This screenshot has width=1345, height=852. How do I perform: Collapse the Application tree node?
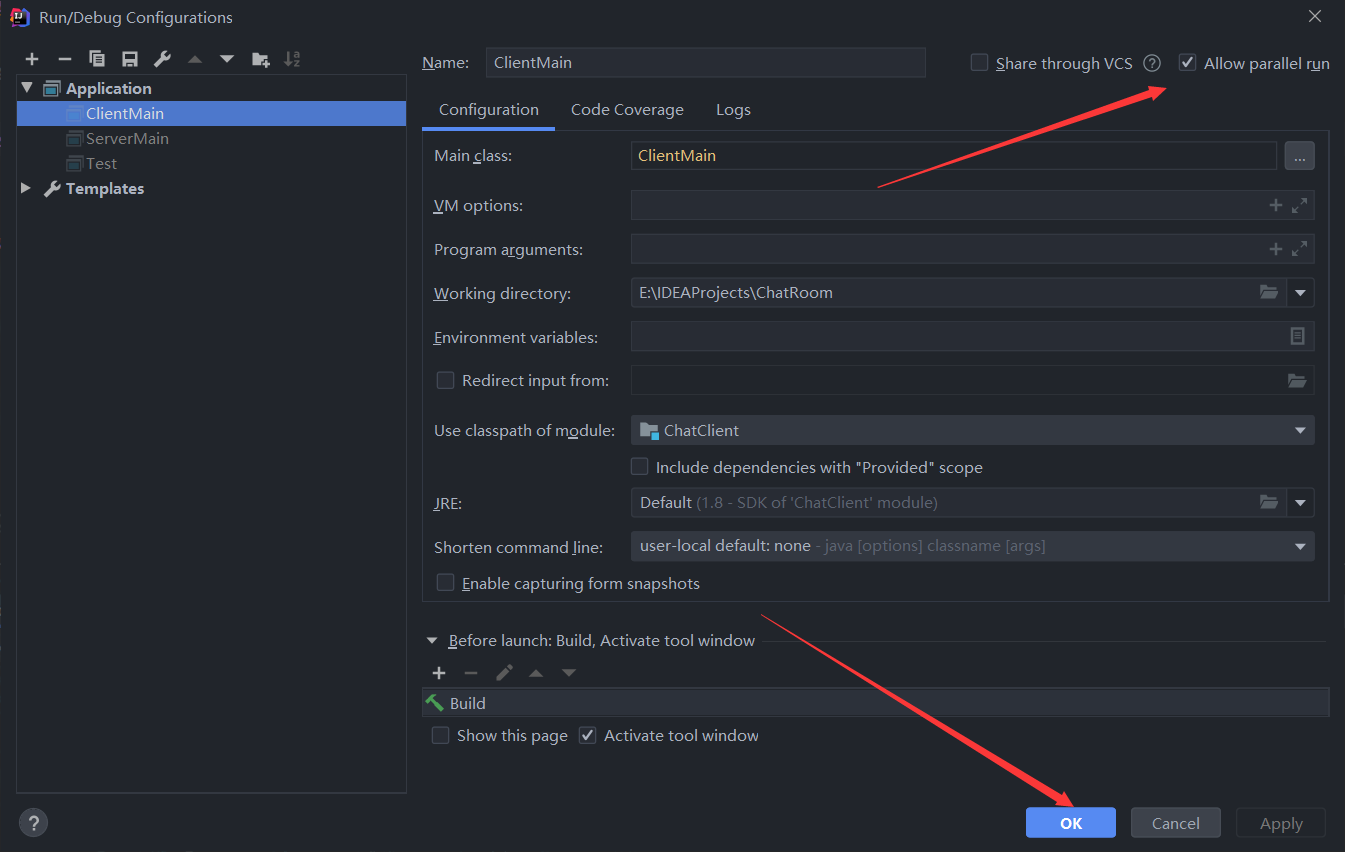click(x=27, y=88)
